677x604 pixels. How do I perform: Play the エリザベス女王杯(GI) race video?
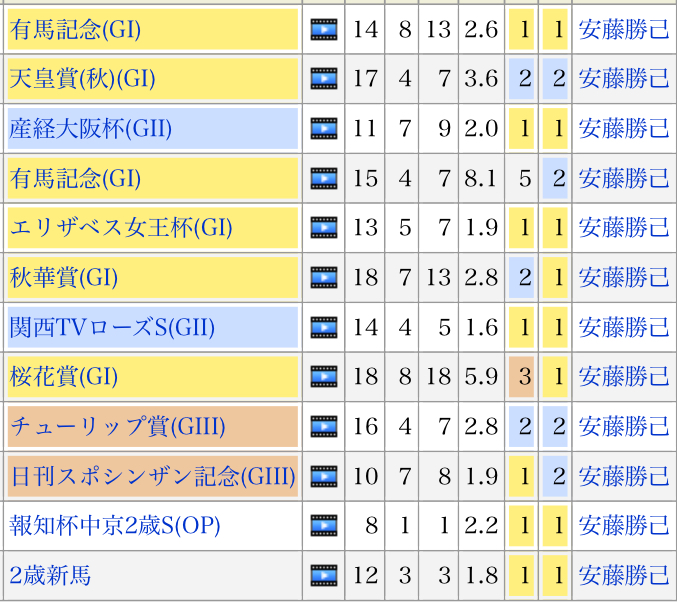(x=323, y=228)
